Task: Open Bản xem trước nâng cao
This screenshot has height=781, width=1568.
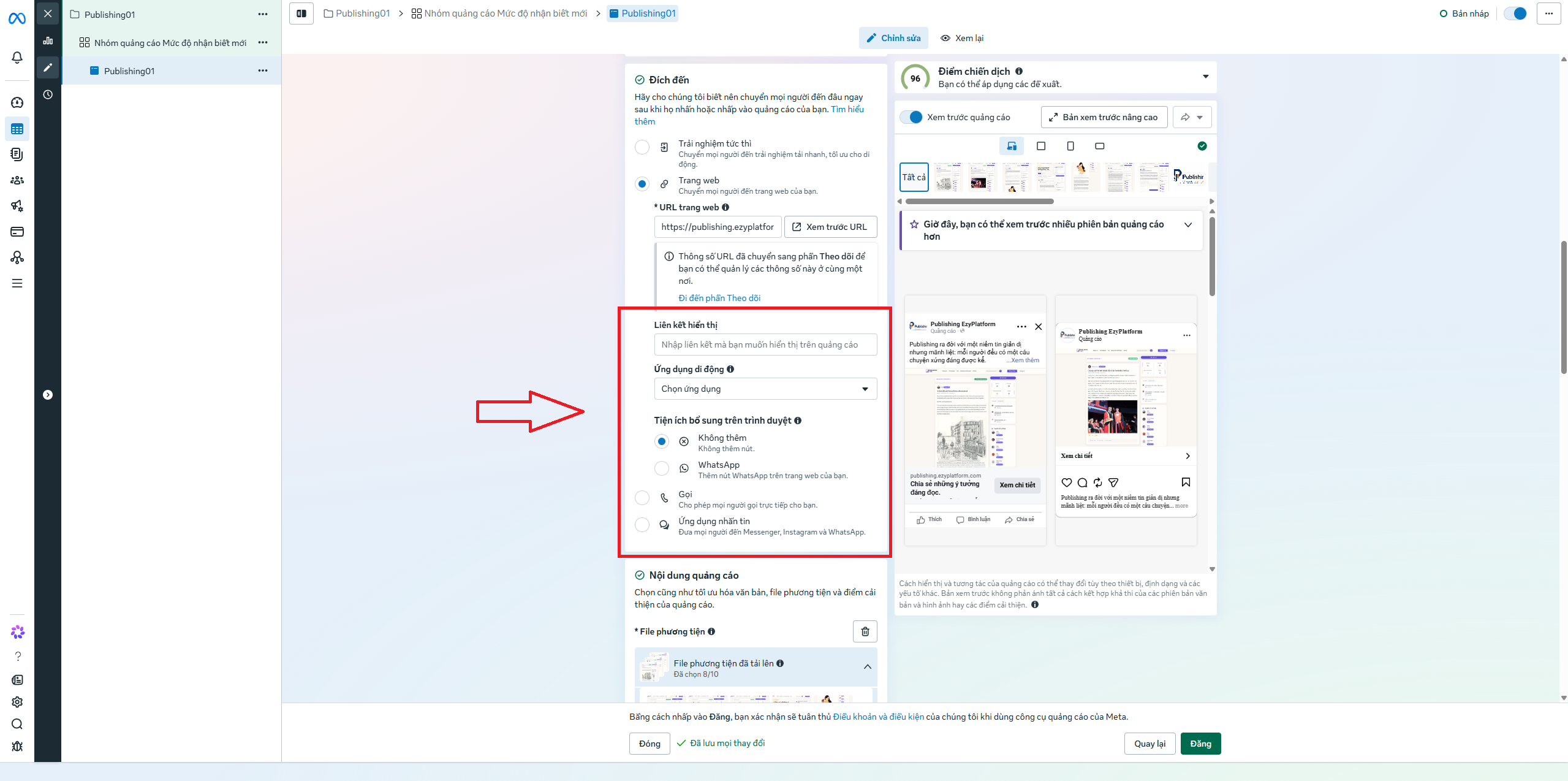Action: 1104,117
